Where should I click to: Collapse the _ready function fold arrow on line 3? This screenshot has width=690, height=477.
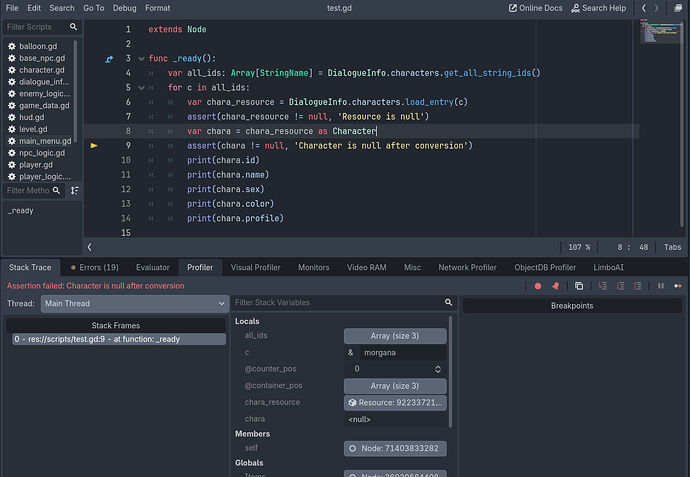(x=141, y=59)
